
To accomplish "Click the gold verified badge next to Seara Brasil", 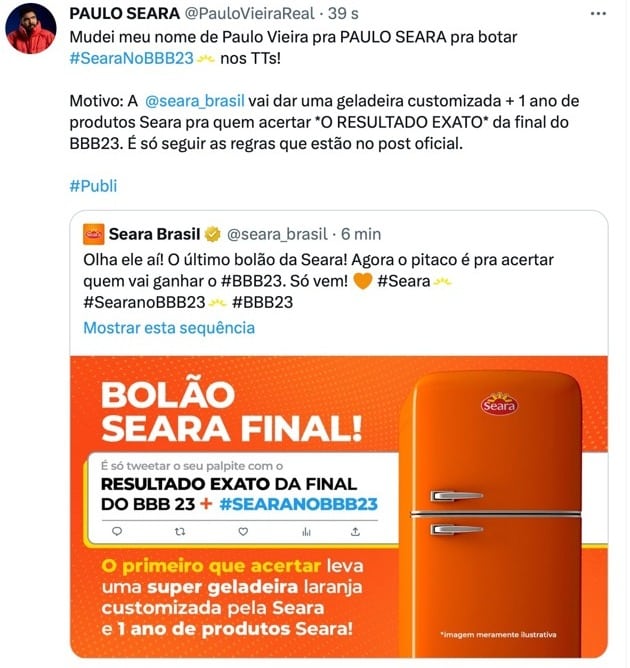I will (x=213, y=234).
